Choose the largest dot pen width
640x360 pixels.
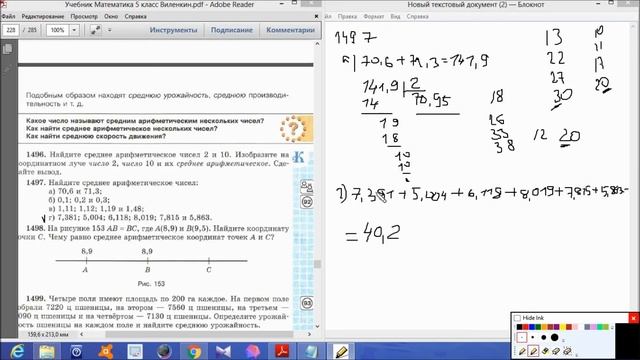tap(554, 337)
